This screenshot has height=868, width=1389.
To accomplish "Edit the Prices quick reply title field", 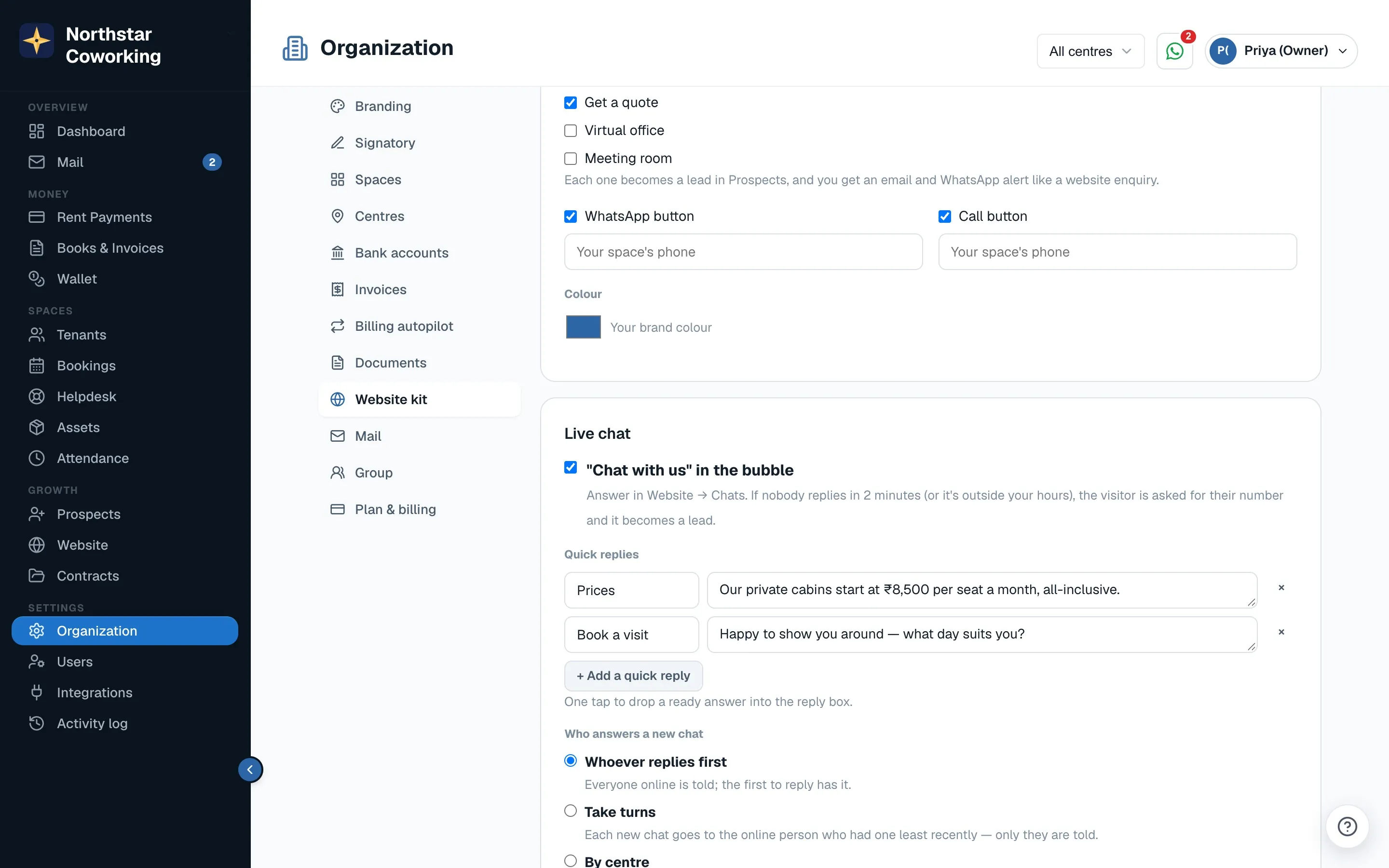I will click(x=631, y=590).
